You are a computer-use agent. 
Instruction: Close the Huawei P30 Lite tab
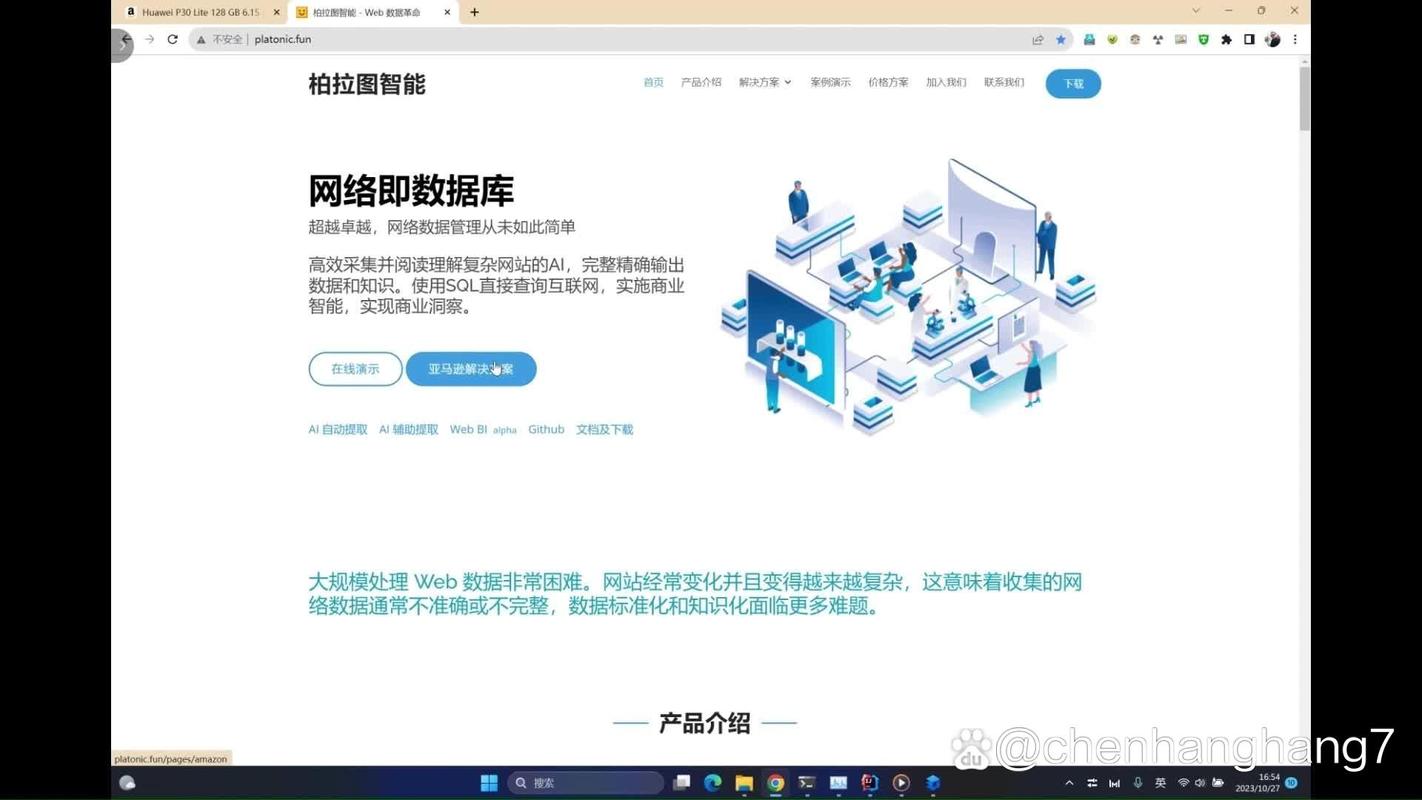277,12
